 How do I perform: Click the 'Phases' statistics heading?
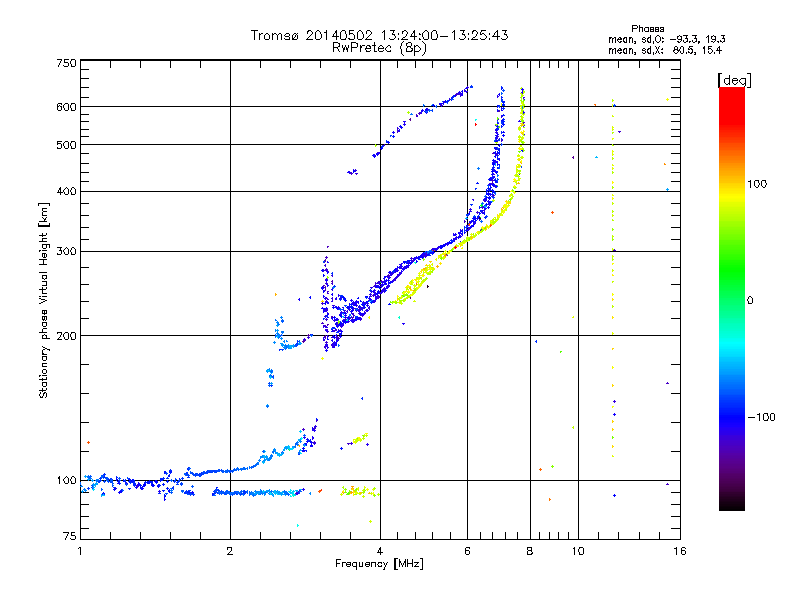coord(647,29)
